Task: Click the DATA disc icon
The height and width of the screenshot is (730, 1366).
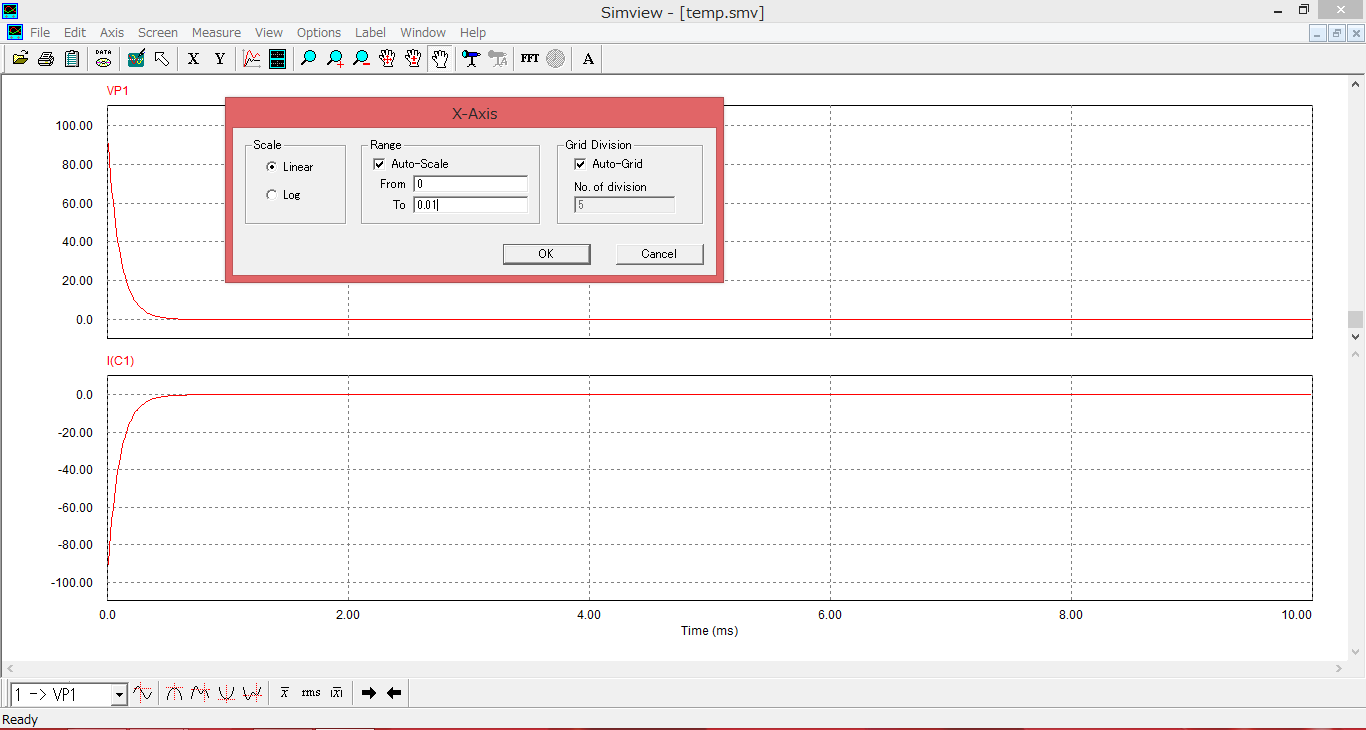Action: 104,59
